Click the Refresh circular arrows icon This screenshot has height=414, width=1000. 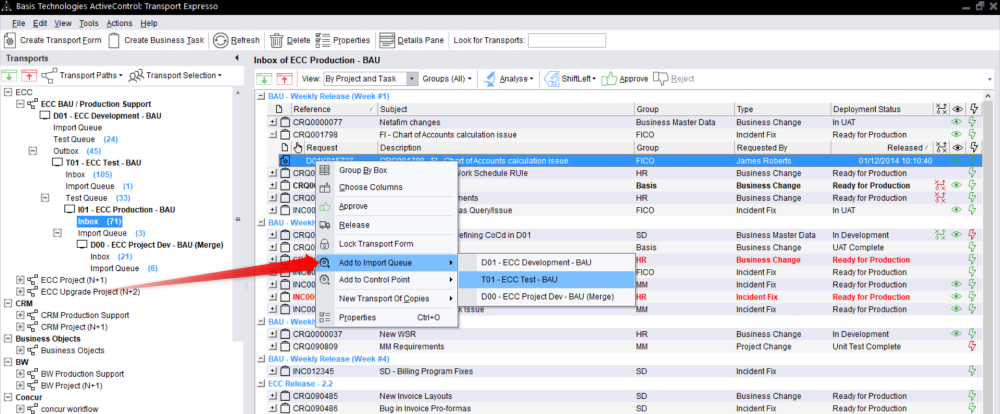(220, 40)
